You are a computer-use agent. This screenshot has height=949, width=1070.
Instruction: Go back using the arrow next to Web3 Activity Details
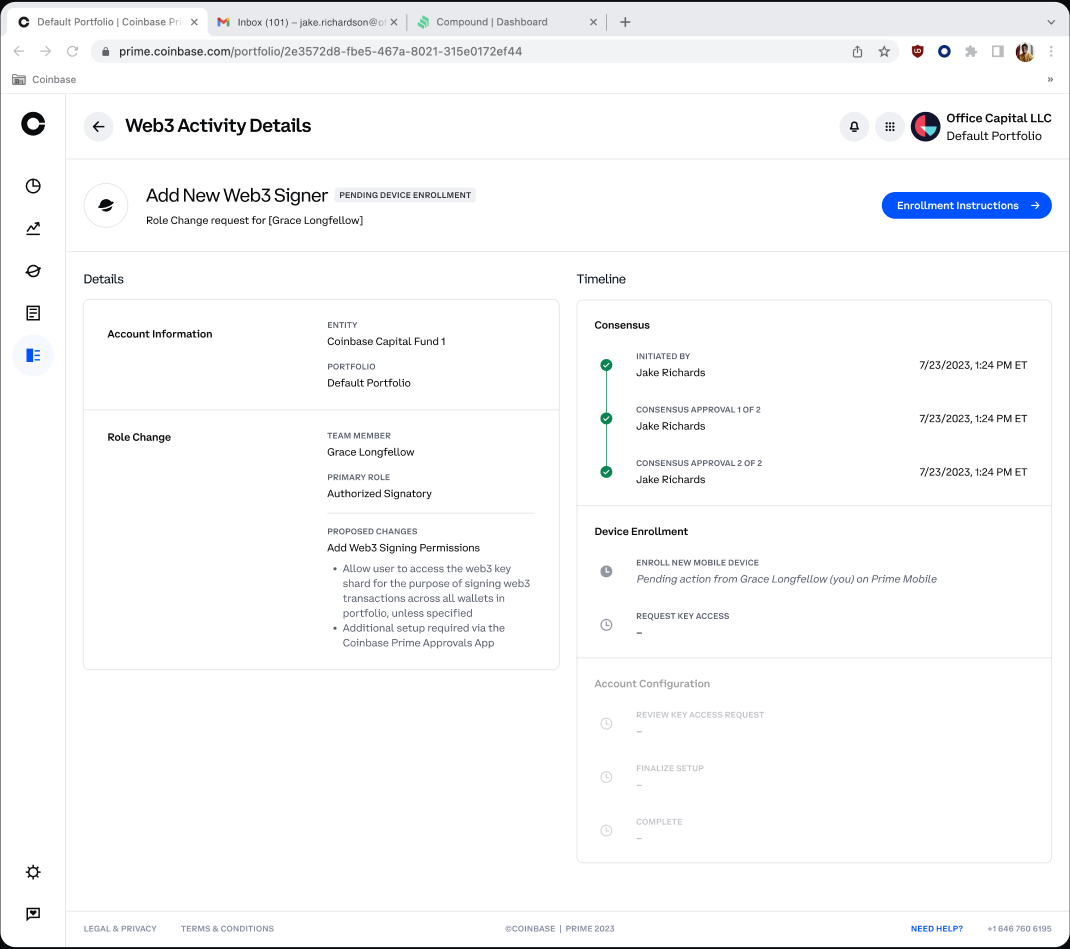[x=98, y=126]
